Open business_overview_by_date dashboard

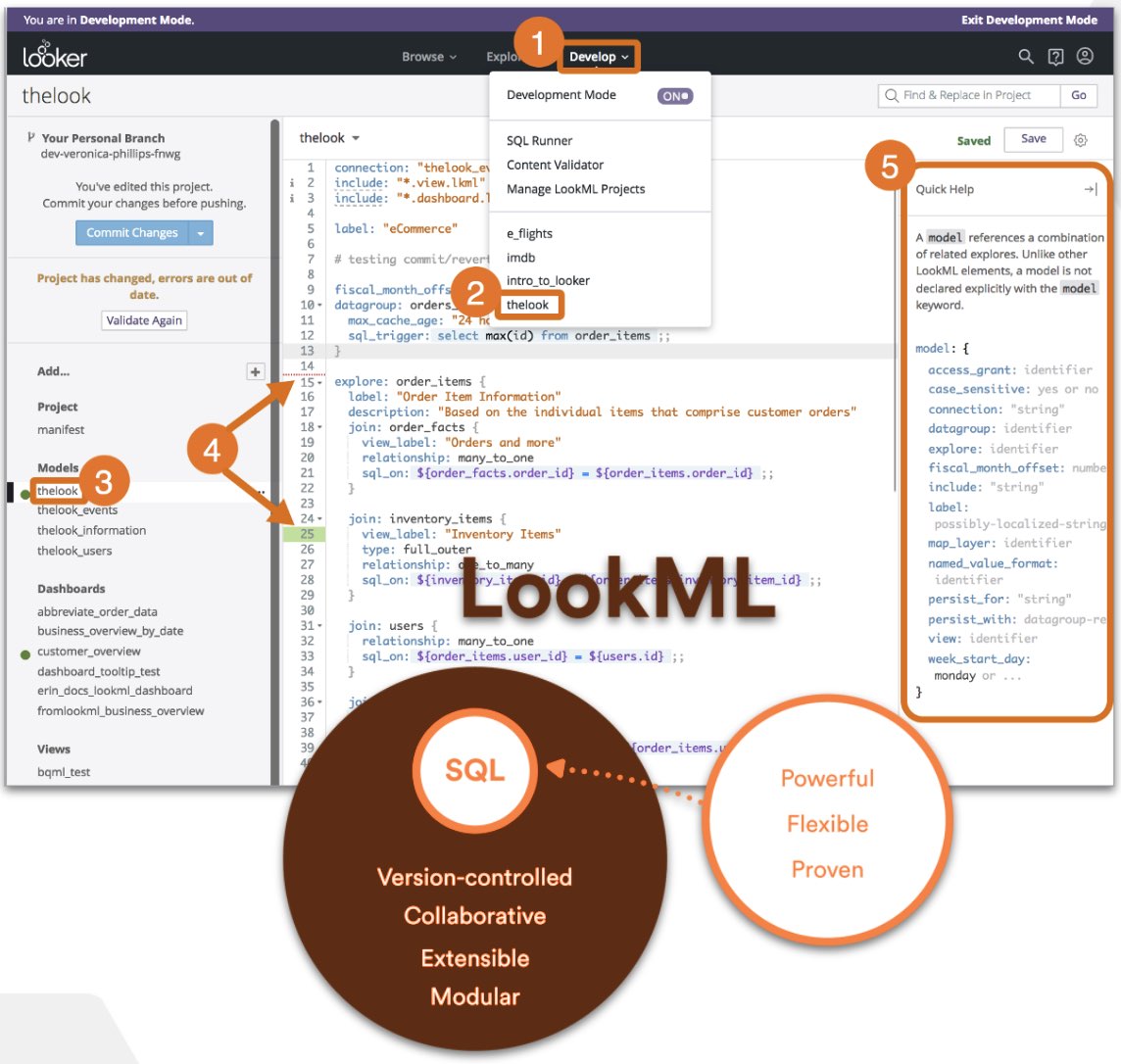[110, 631]
